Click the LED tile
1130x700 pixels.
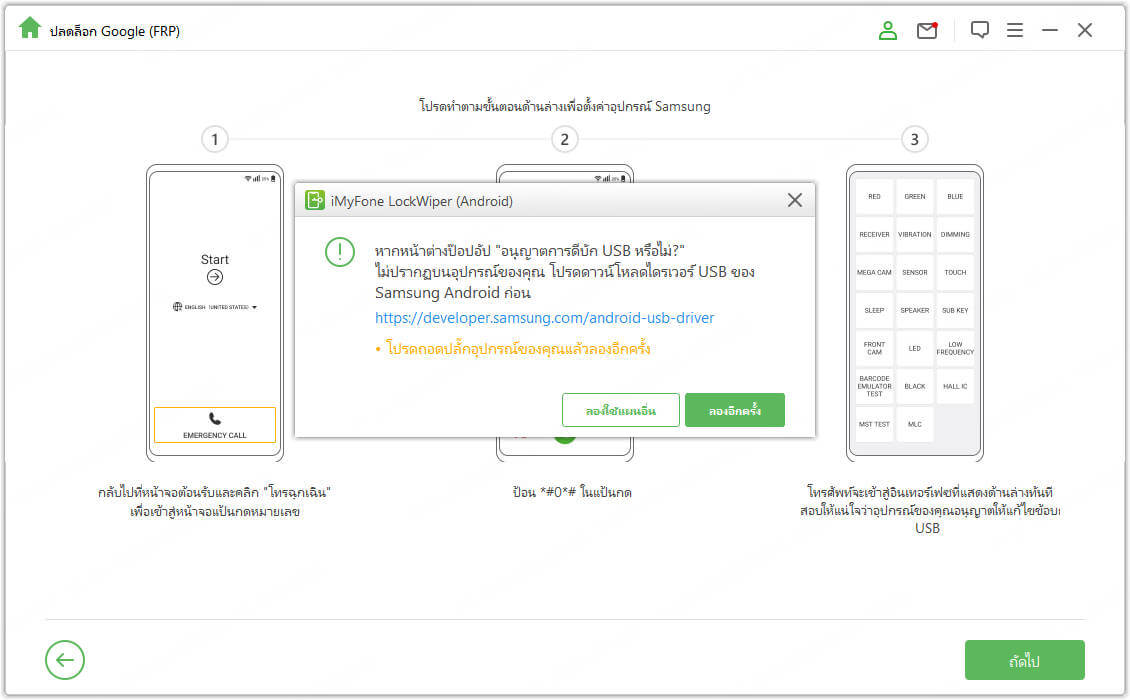click(915, 348)
